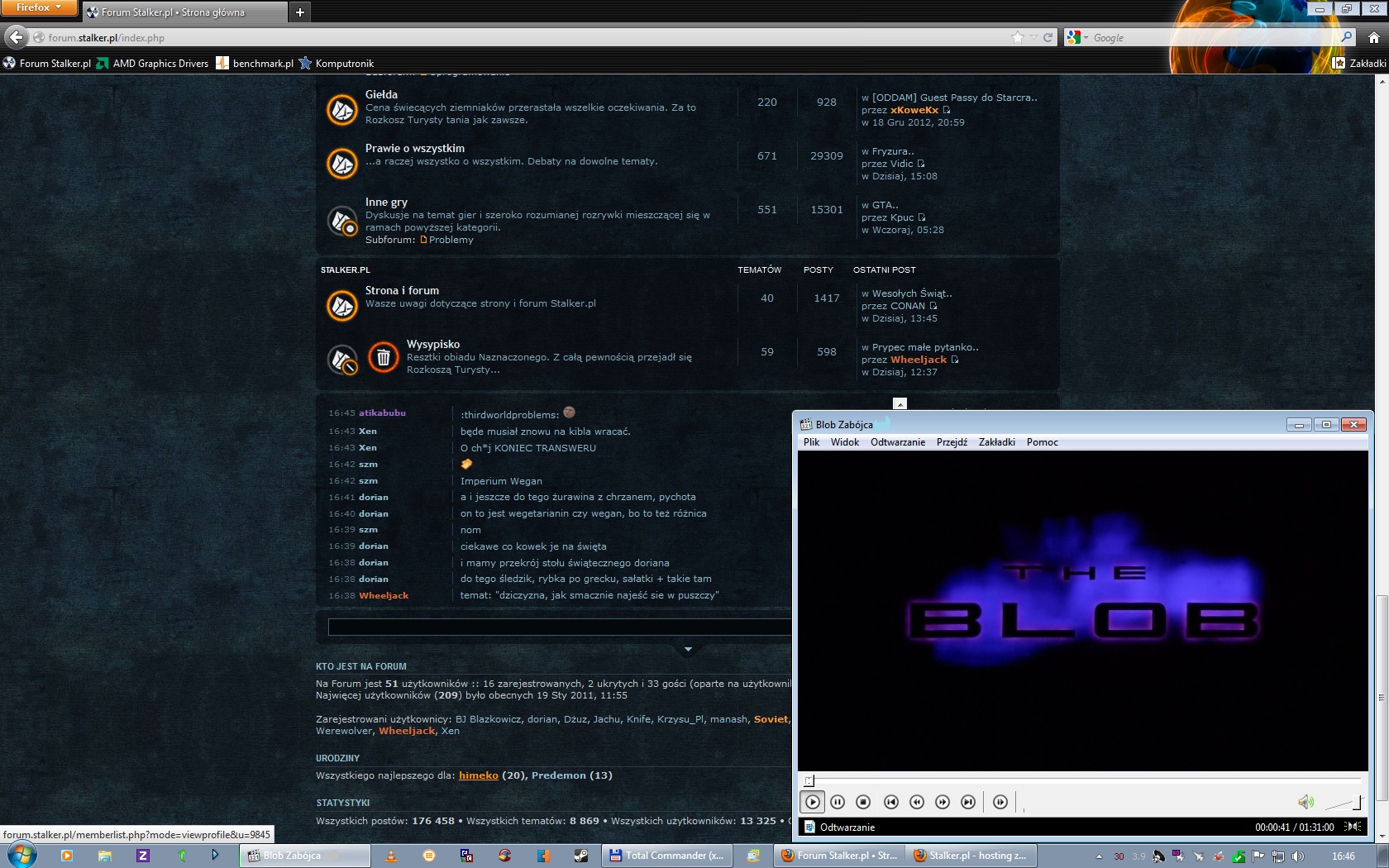Click the video seek bar in the player
This screenshot has width=1389, height=868.
[x=1083, y=780]
